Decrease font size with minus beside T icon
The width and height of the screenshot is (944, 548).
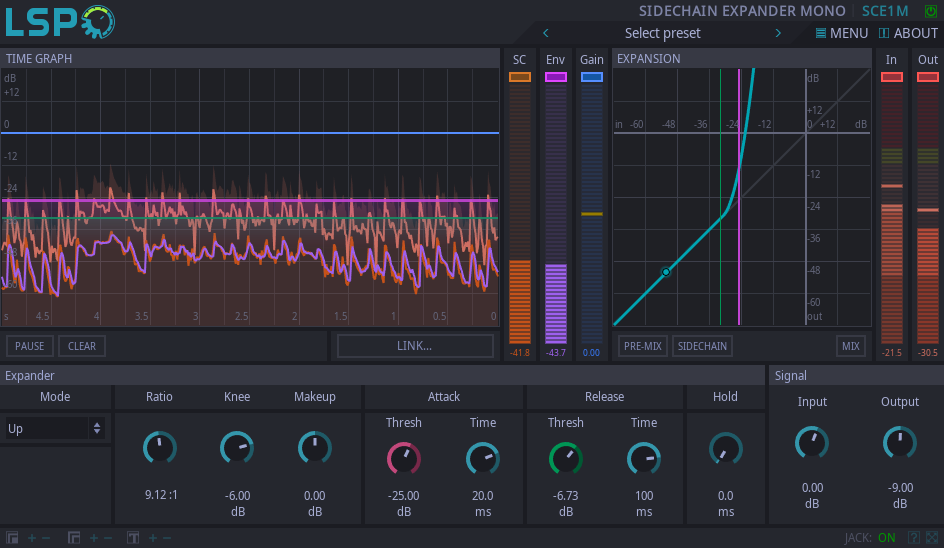(x=167, y=538)
